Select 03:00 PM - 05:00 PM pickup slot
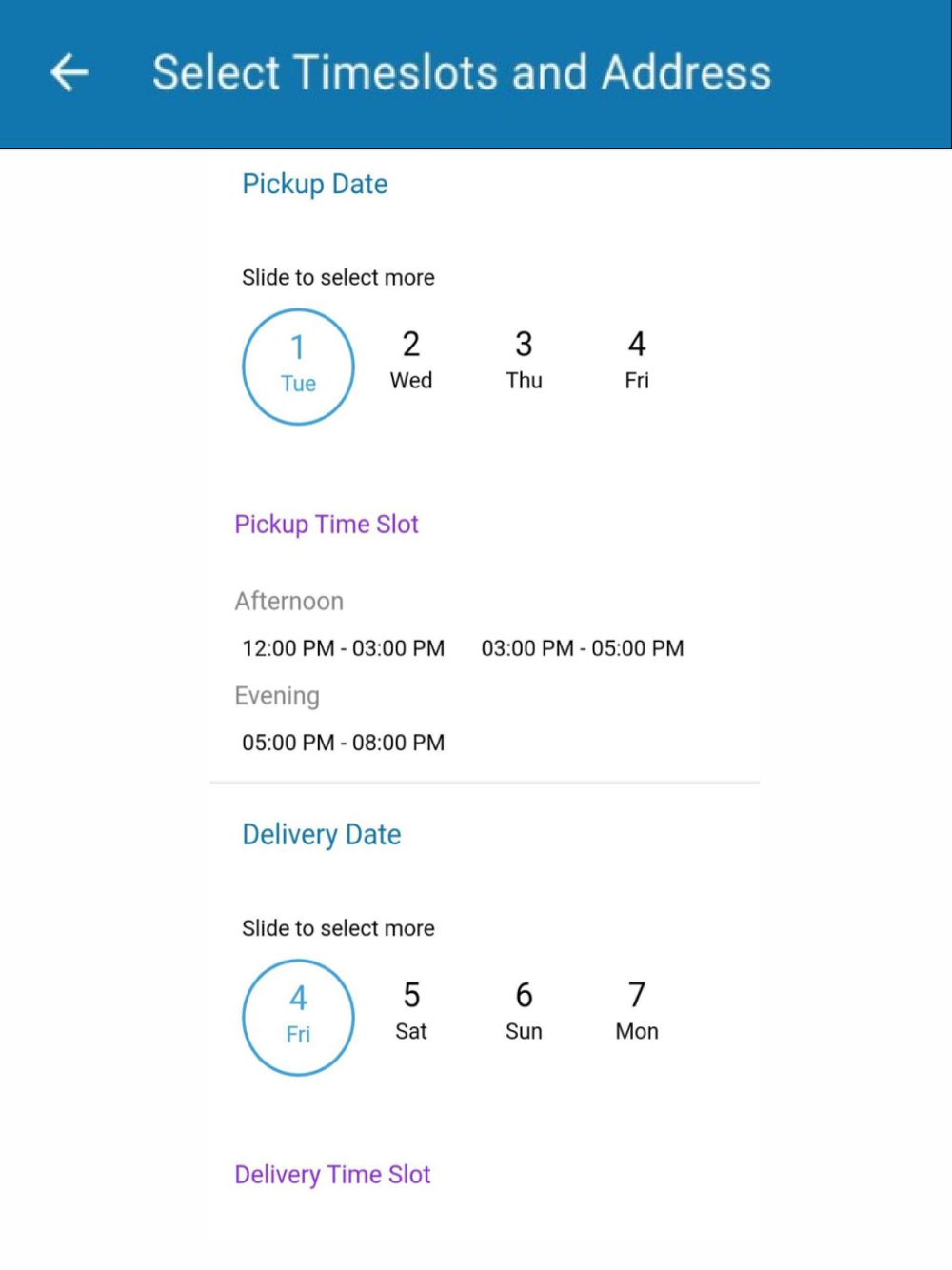This screenshot has width=952, height=1270. (582, 648)
